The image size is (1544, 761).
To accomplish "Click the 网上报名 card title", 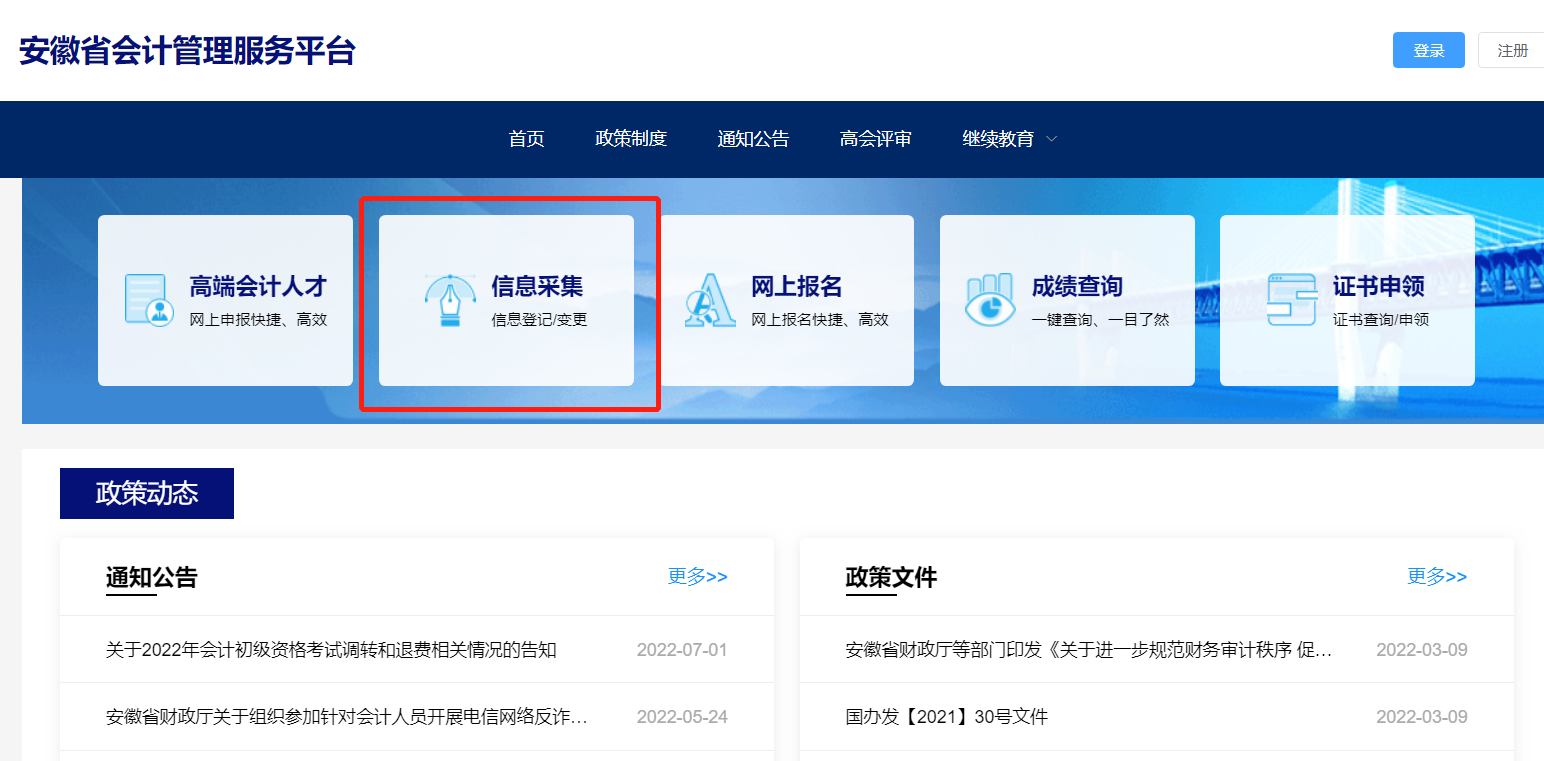I will [797, 286].
